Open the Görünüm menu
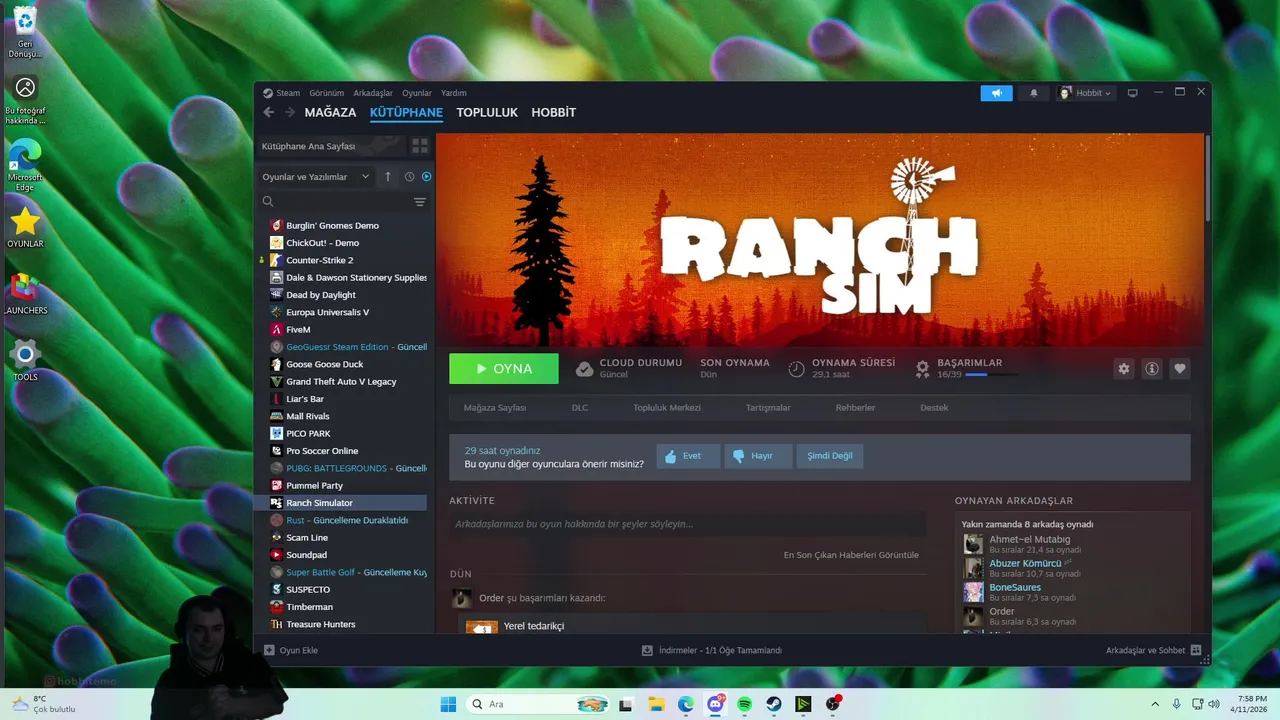 point(326,93)
